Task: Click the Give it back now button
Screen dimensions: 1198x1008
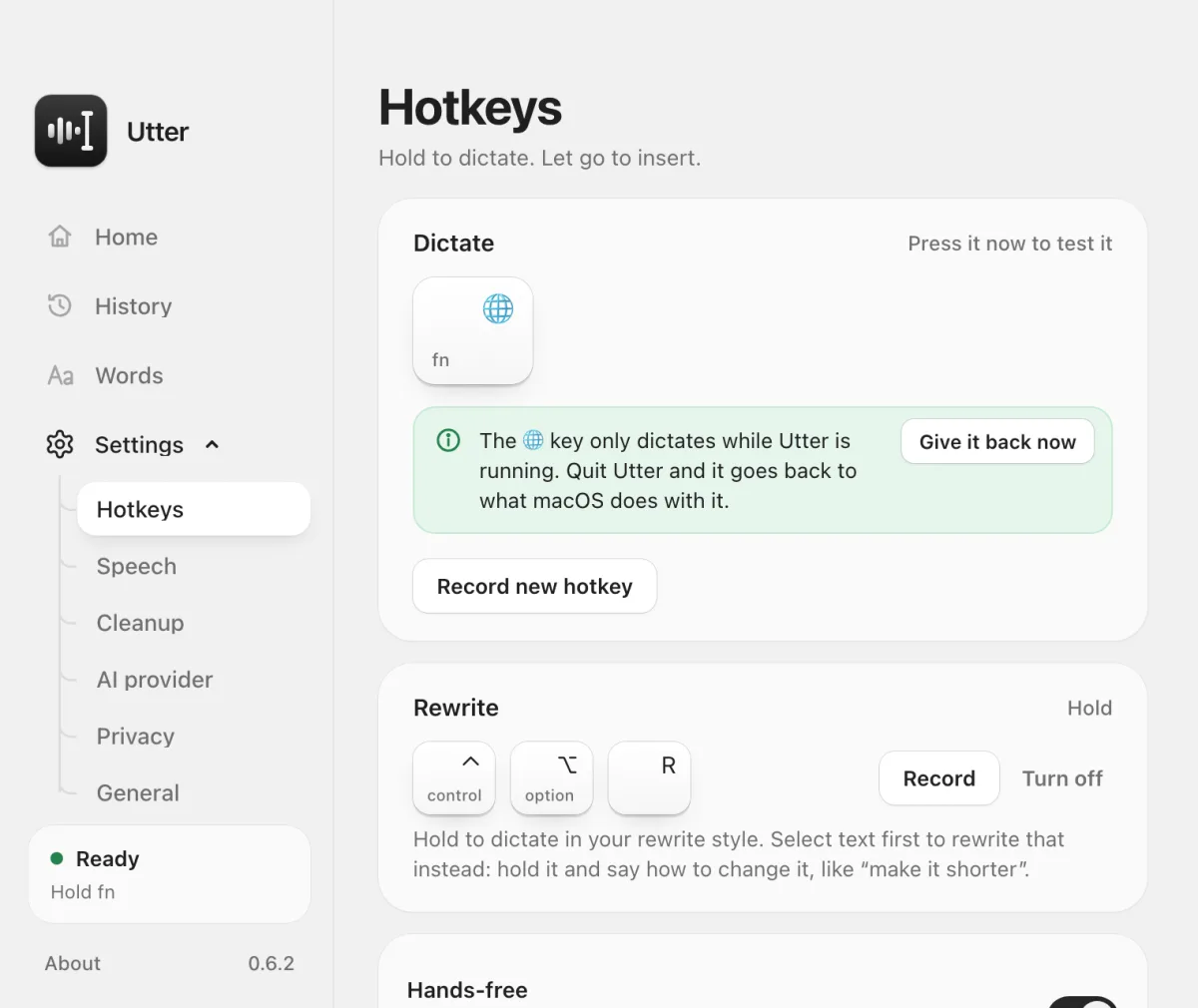Action: coord(997,441)
